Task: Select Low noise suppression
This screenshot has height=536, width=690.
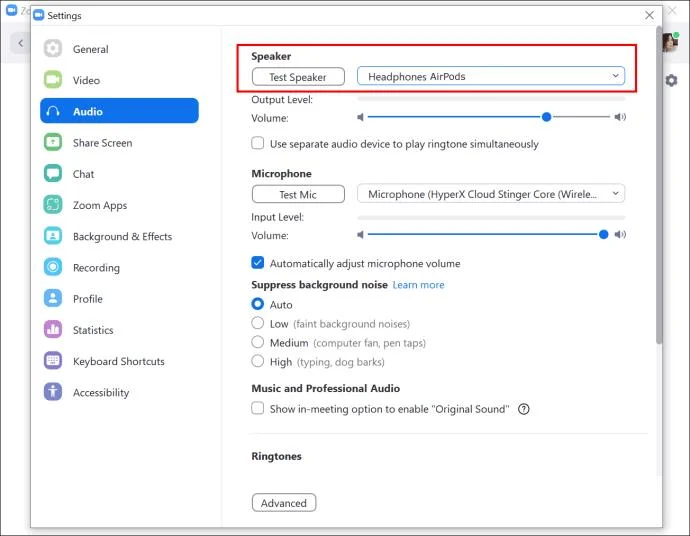Action: (x=257, y=323)
